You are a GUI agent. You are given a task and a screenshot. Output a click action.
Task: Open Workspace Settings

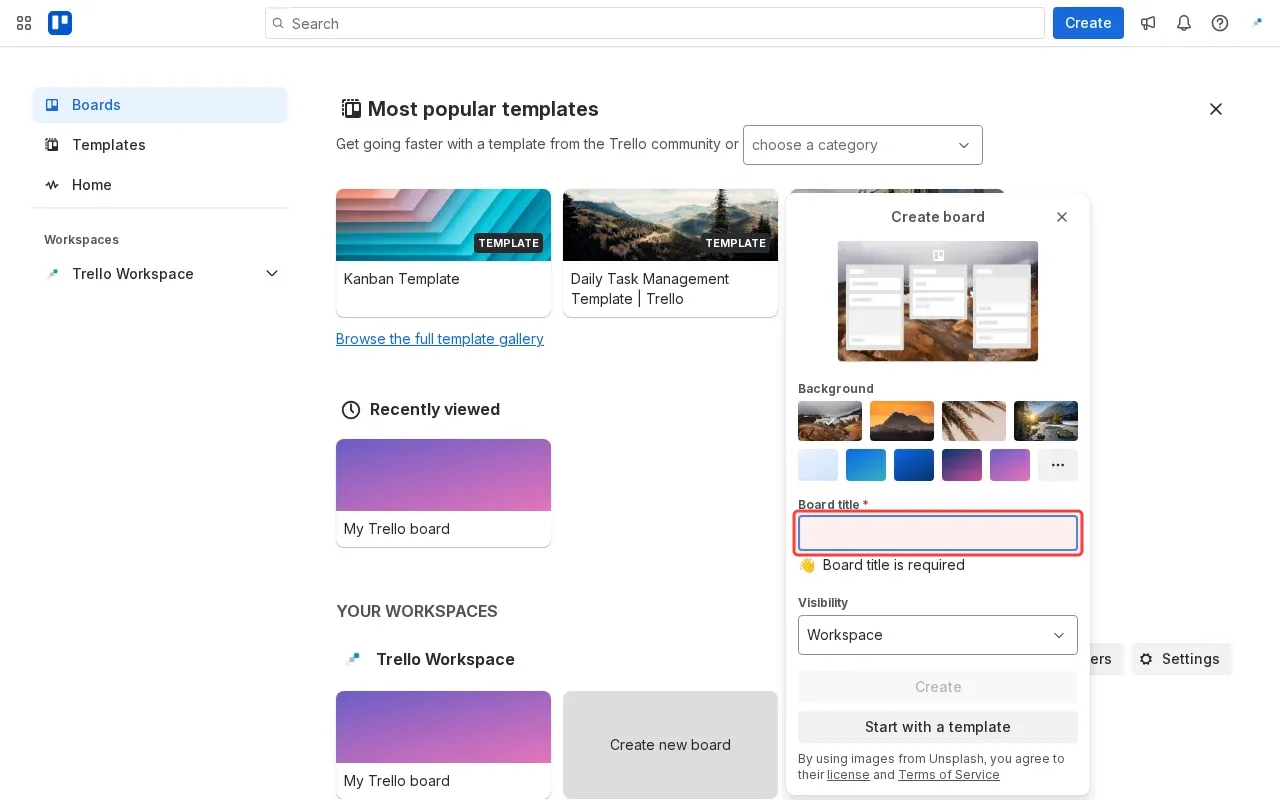tap(1182, 659)
